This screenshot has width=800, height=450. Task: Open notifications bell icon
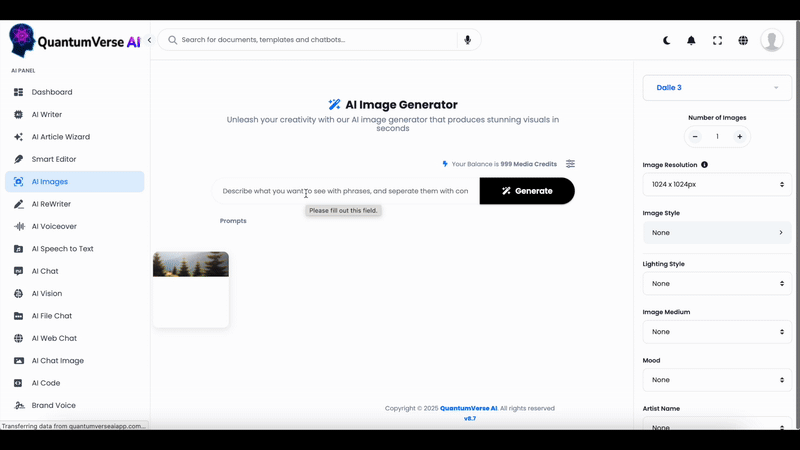pyautogui.click(x=691, y=41)
